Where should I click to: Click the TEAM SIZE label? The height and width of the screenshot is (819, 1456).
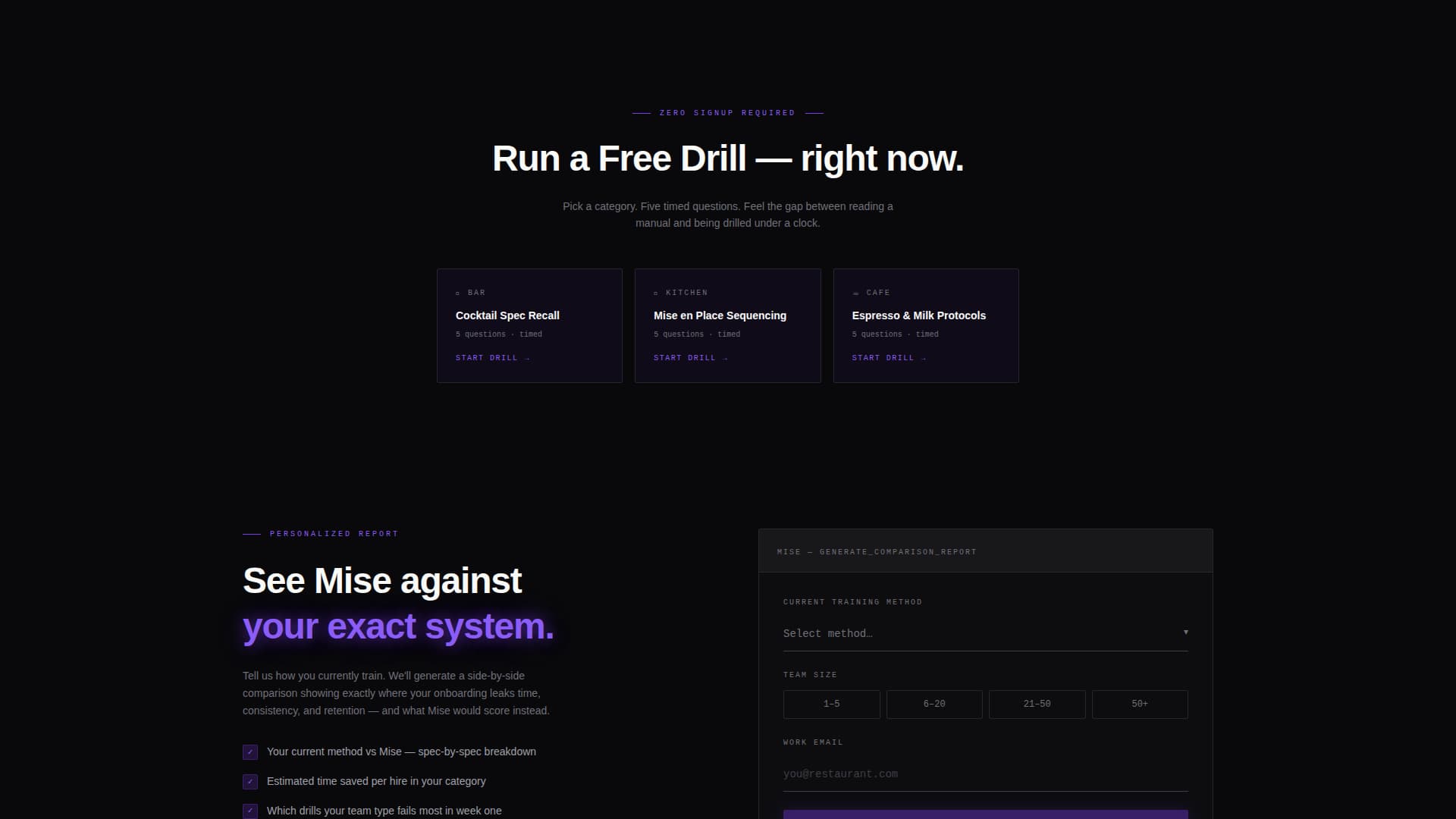[810, 675]
